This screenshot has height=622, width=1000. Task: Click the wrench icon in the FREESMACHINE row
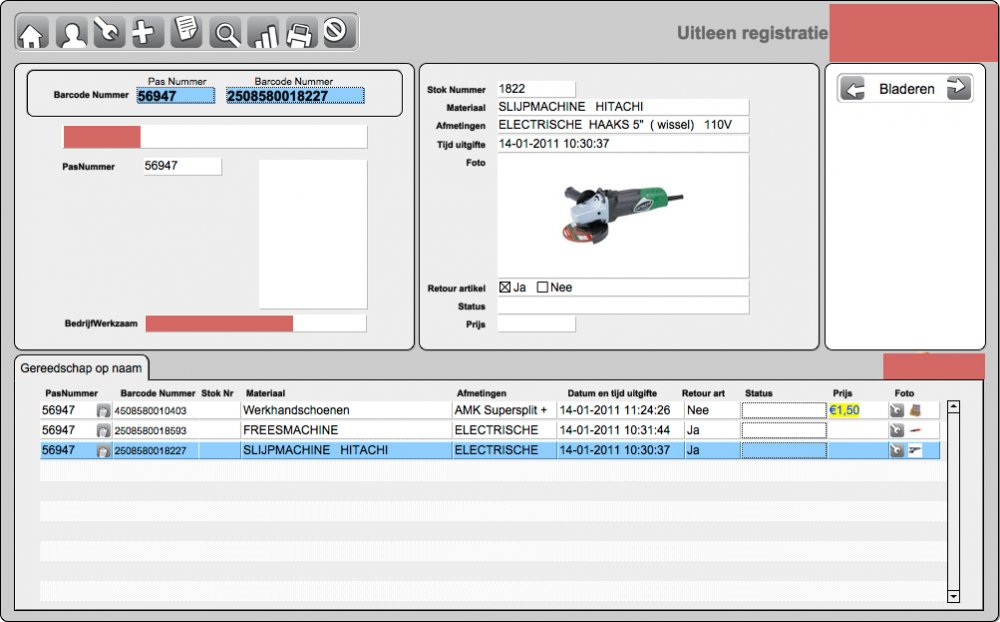click(x=897, y=431)
